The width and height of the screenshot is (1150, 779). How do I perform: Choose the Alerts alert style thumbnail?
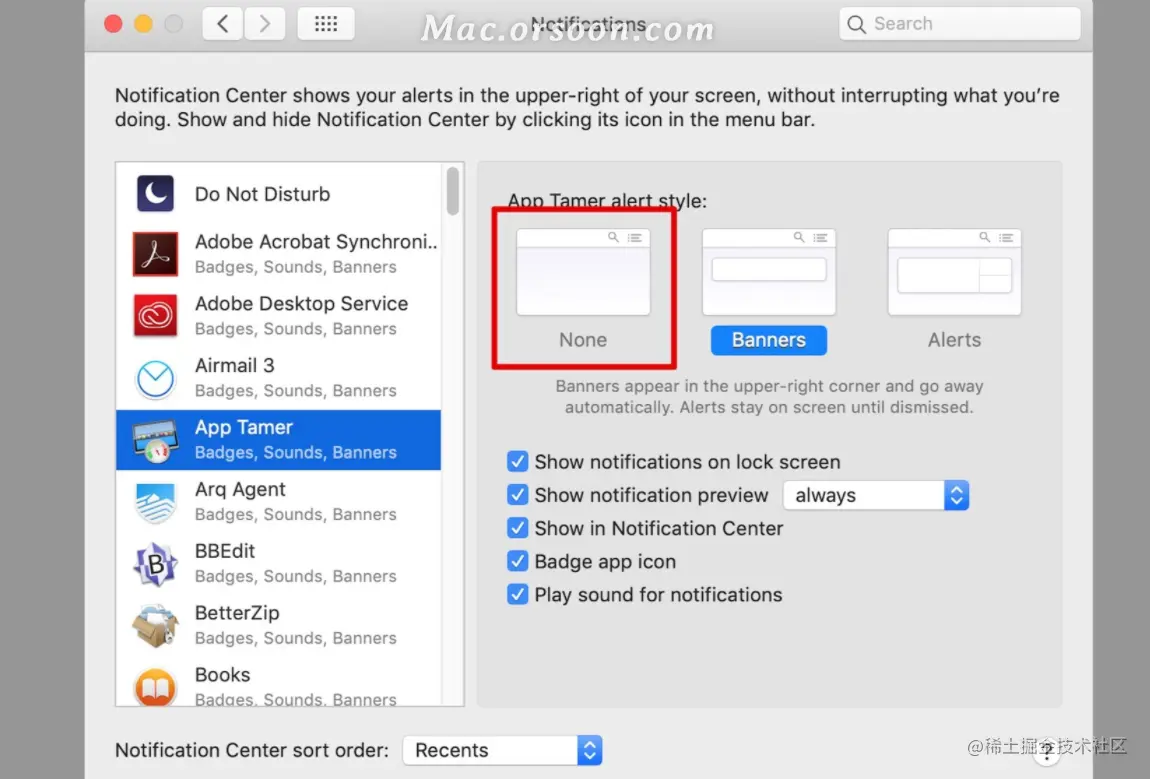pos(954,272)
